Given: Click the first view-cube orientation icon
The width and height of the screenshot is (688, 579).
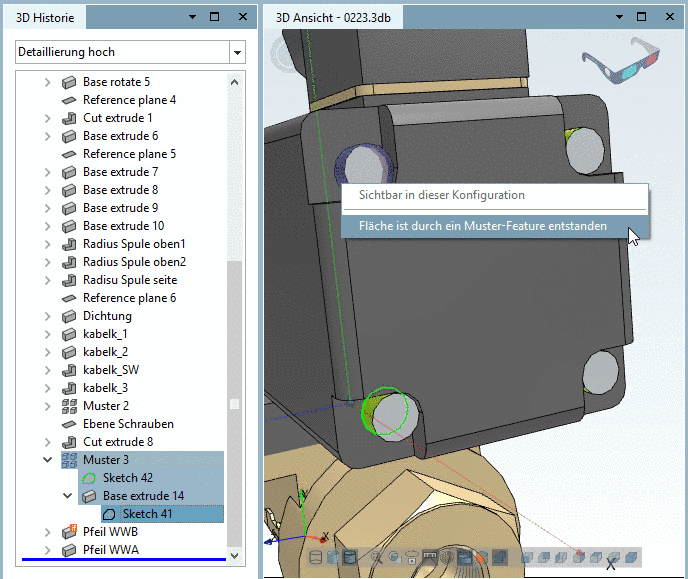Looking at the screenshot, I should [527, 557].
